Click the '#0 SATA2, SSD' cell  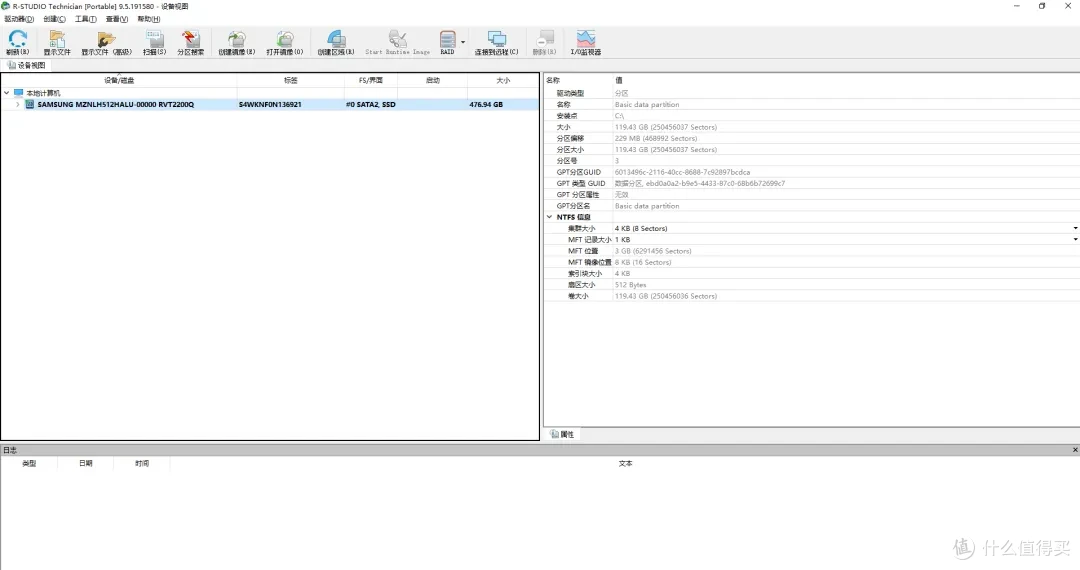click(x=371, y=105)
